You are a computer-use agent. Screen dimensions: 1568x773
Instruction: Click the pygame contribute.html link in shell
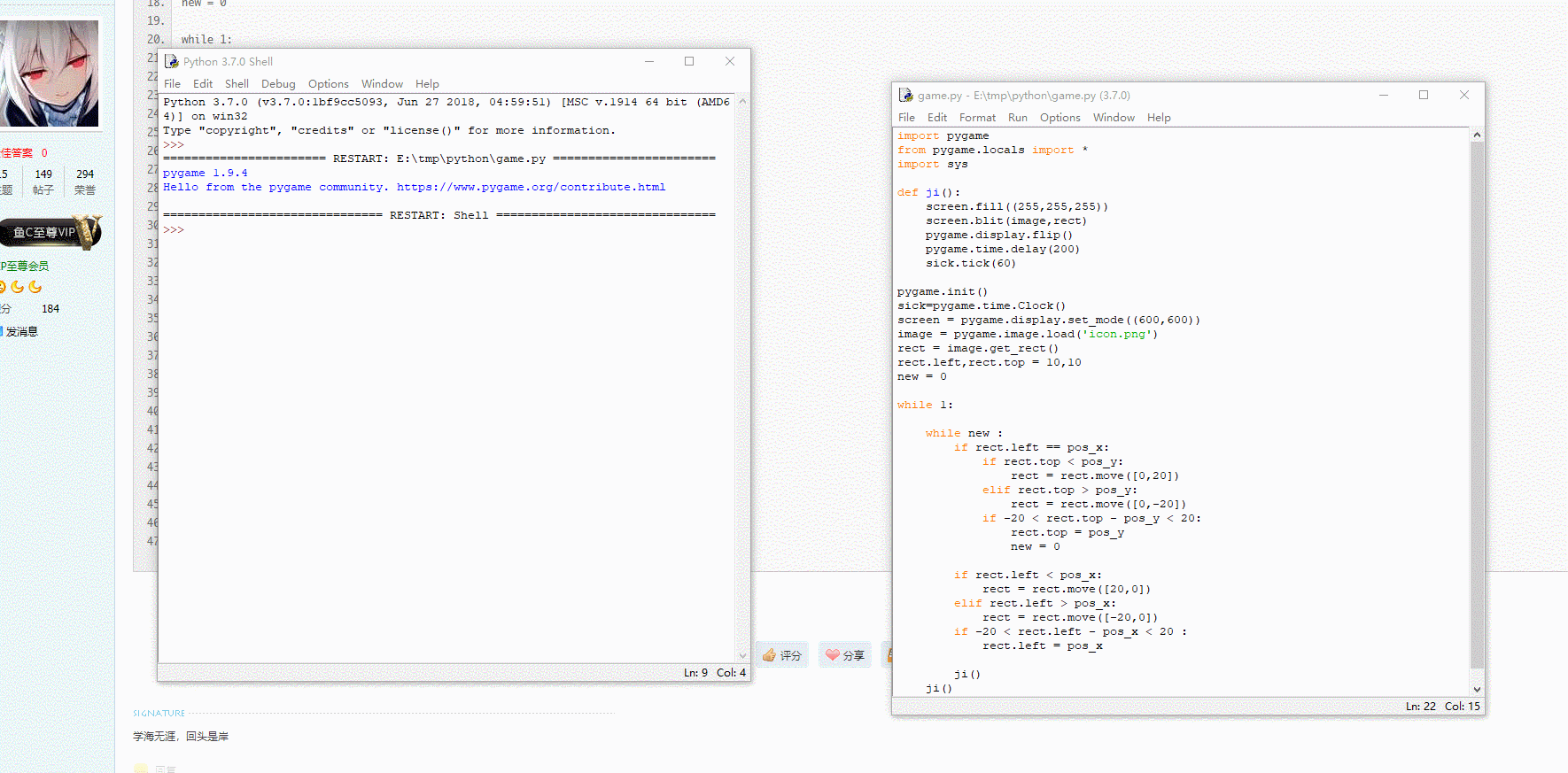click(x=531, y=188)
